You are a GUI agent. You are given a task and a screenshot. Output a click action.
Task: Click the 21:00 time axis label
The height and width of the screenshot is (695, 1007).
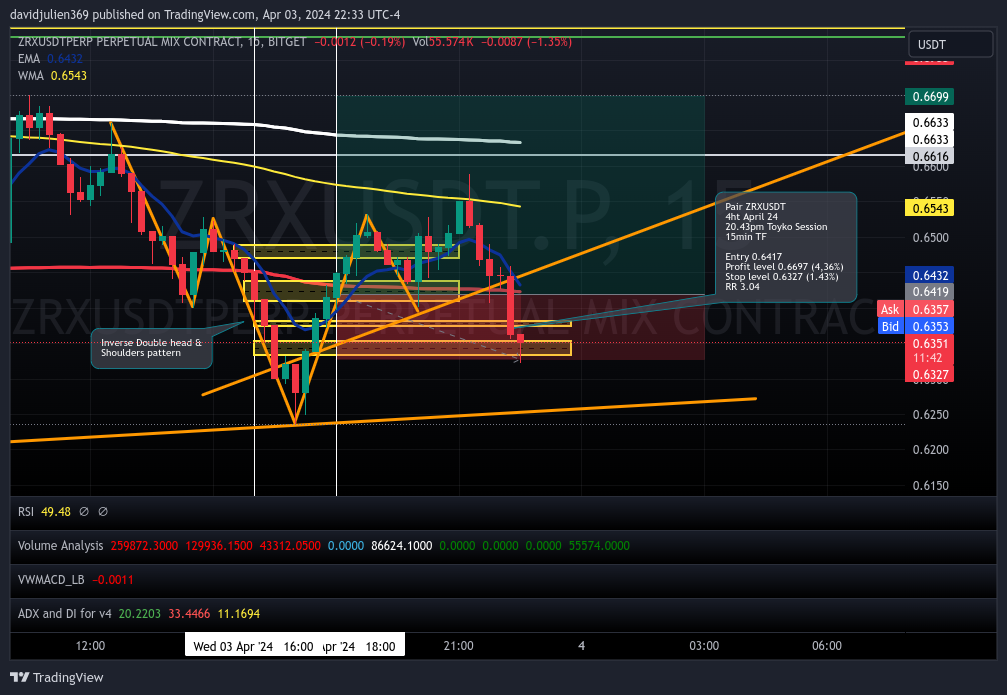[x=459, y=646]
